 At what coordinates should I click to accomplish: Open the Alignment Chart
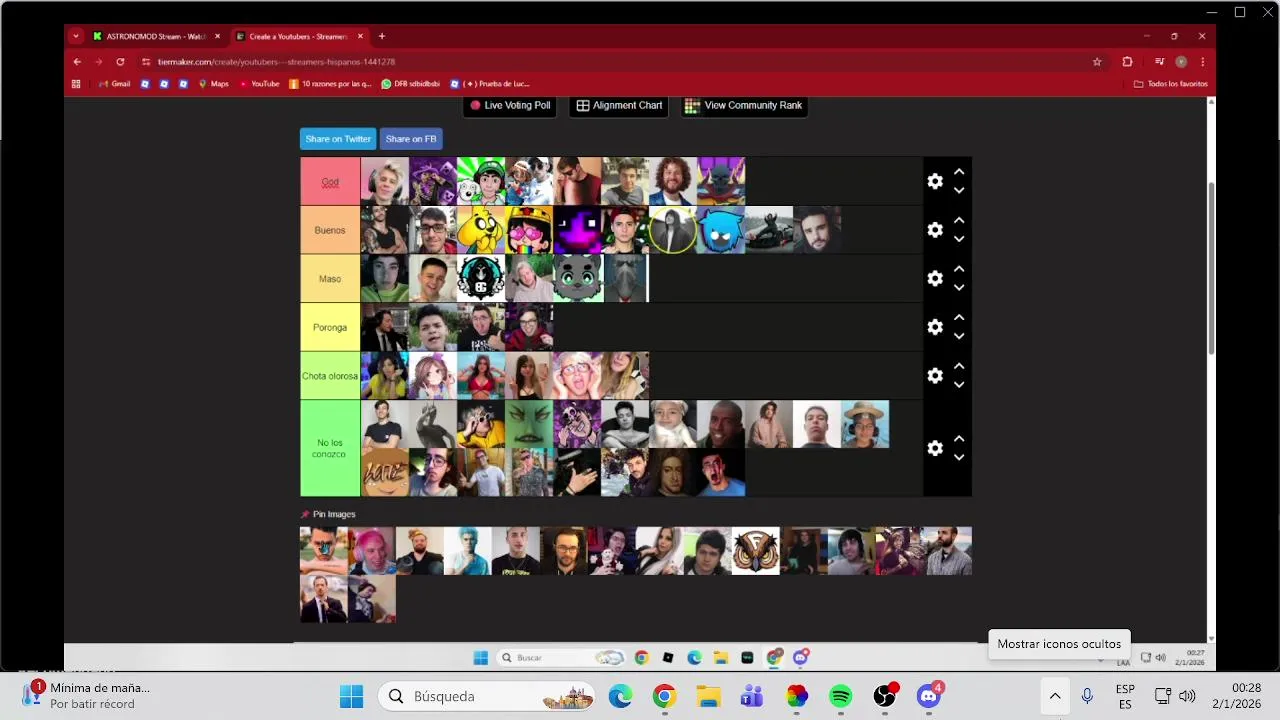[620, 105]
